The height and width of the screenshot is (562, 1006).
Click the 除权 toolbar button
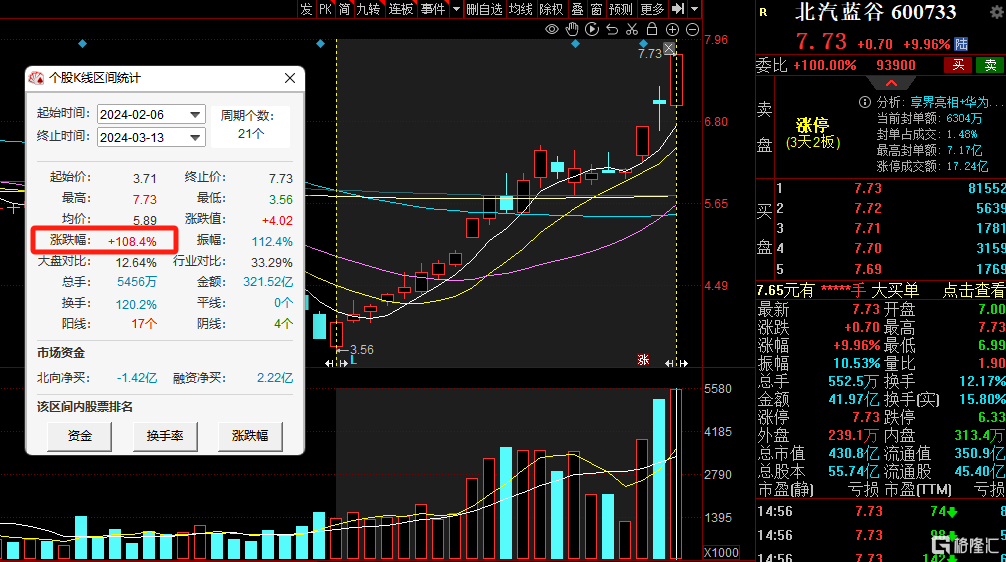coord(551,9)
